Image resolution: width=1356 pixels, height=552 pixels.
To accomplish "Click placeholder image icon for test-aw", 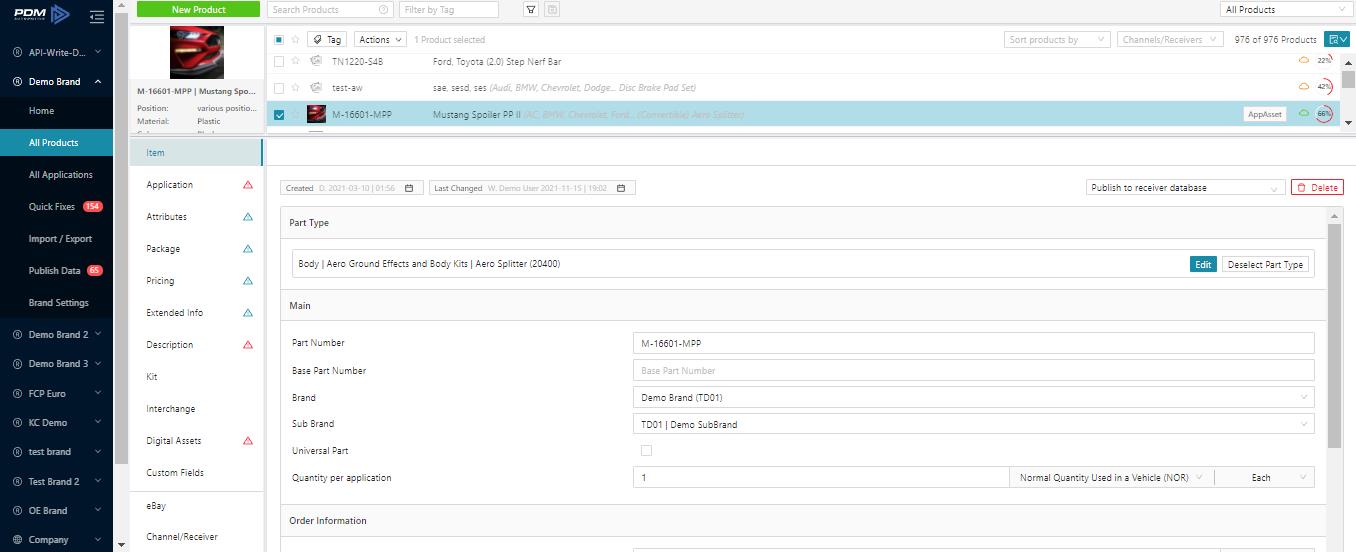I will click(x=316, y=88).
